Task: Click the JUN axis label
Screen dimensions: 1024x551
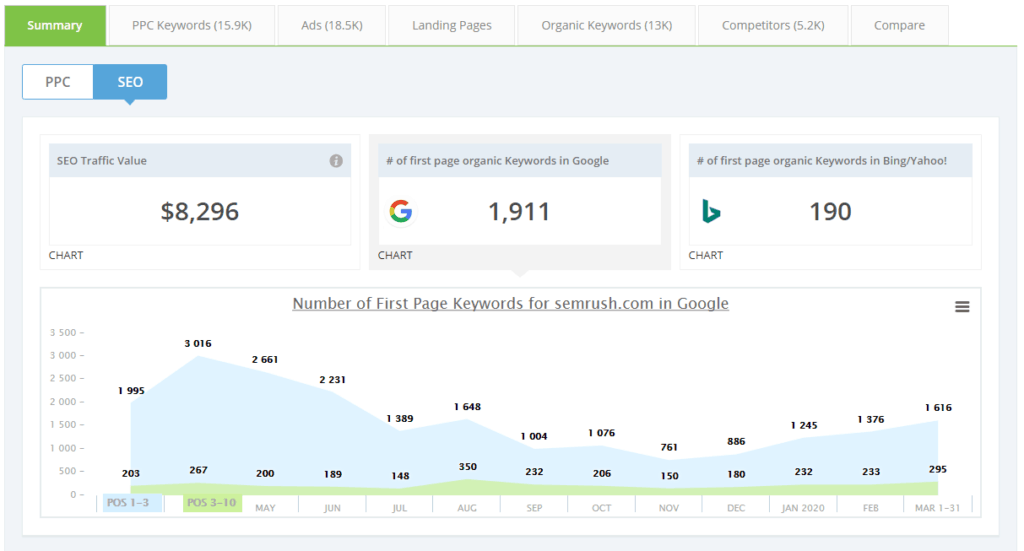Action: 332,508
